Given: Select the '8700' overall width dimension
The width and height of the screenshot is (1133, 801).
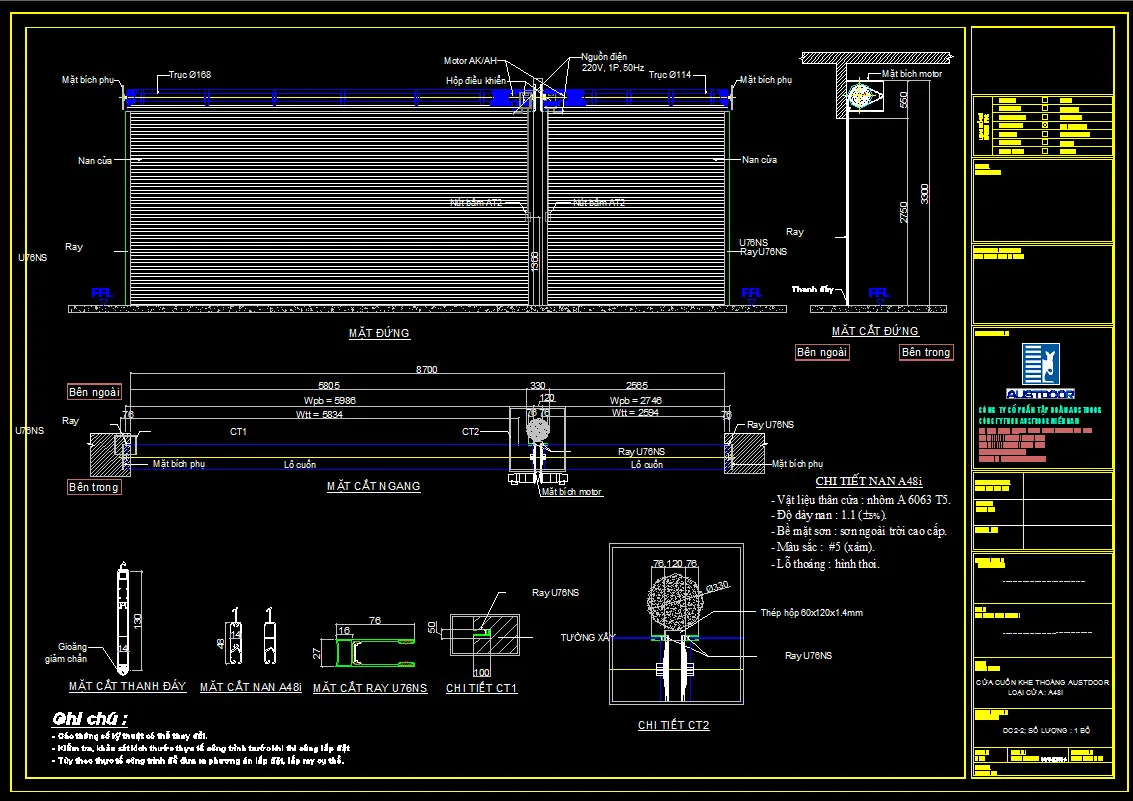Looking at the screenshot, I should [x=426, y=369].
